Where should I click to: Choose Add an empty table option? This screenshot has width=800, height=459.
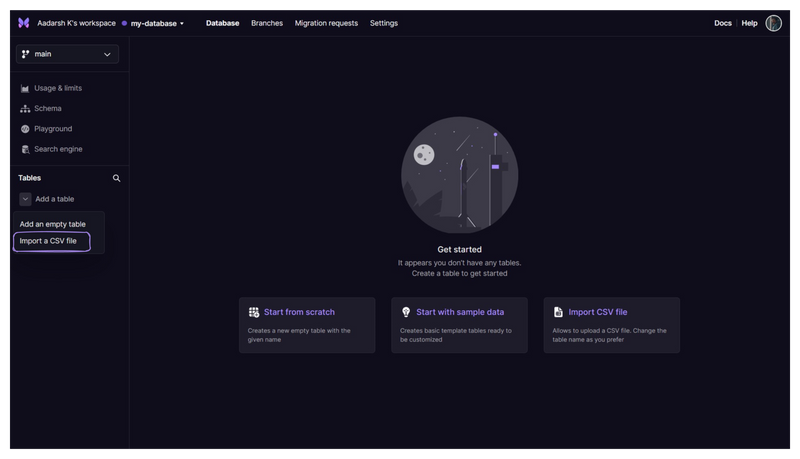[x=53, y=224]
